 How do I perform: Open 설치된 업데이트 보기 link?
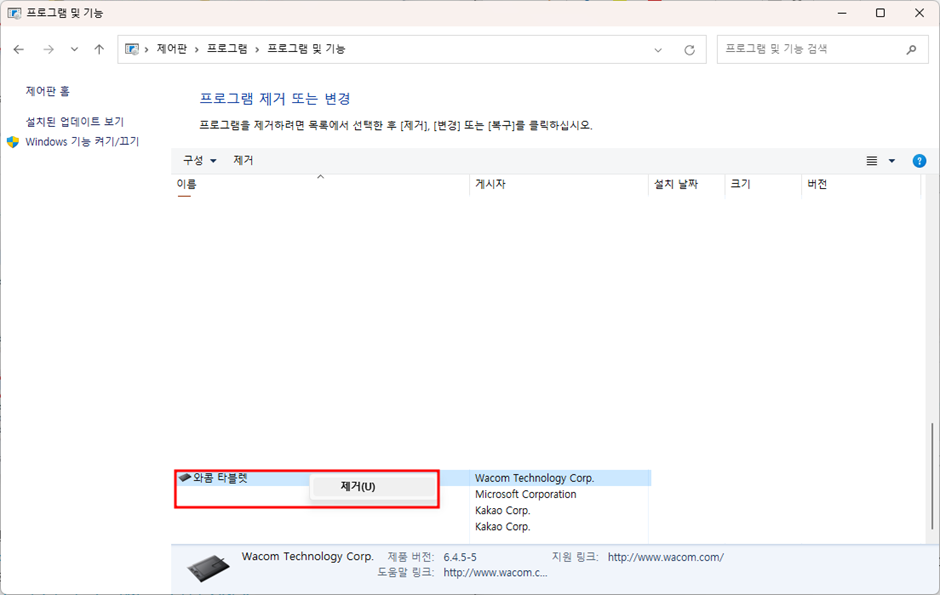tap(74, 122)
